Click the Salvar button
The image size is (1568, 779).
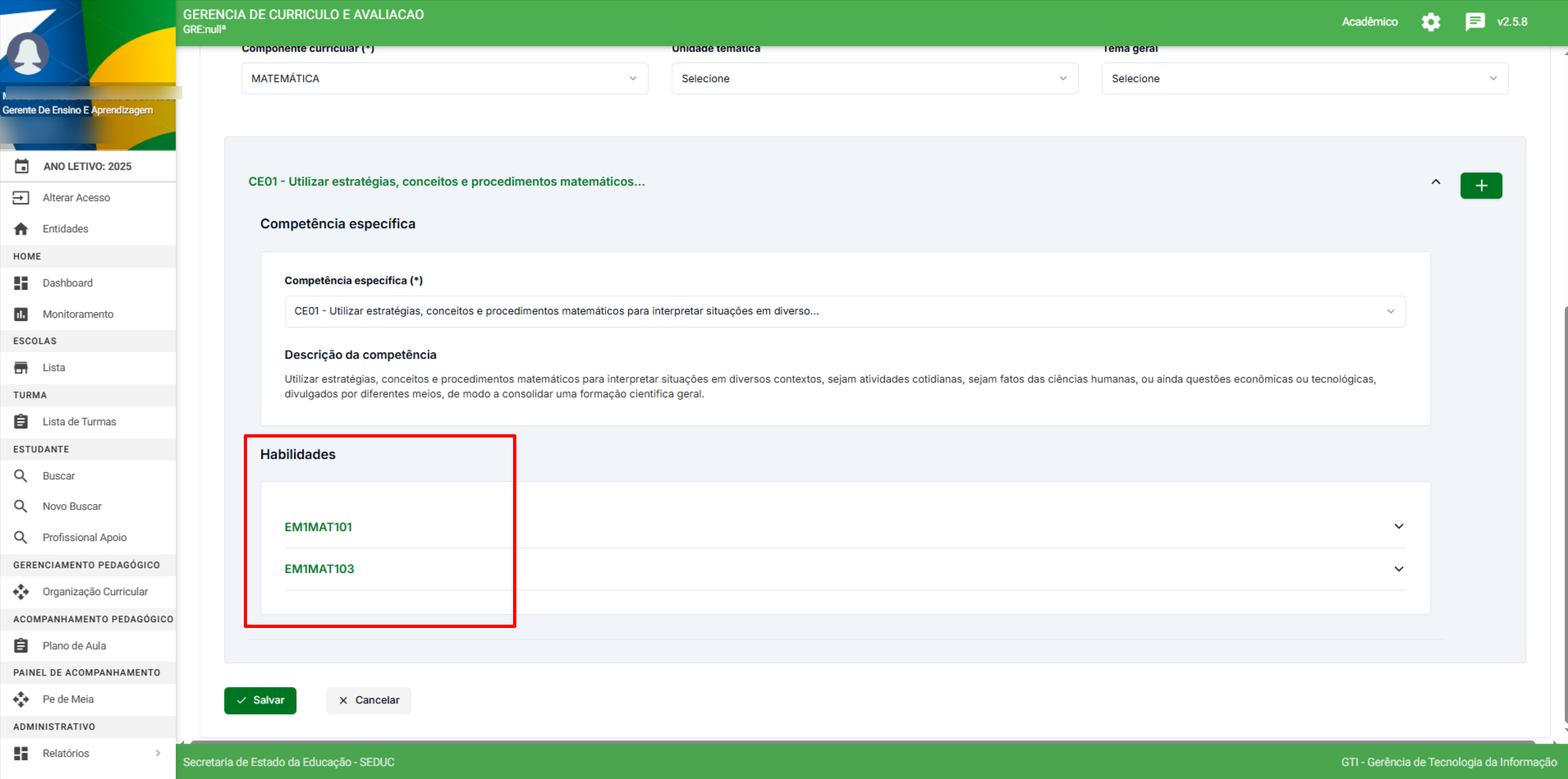260,700
